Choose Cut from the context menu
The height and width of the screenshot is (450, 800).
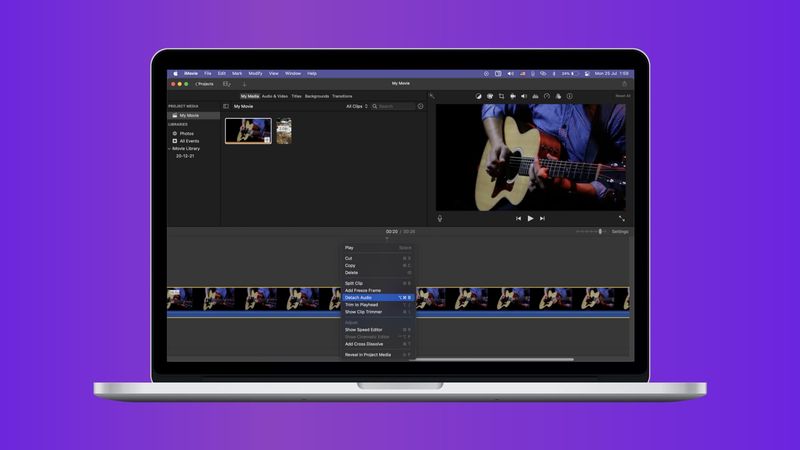pyautogui.click(x=378, y=258)
